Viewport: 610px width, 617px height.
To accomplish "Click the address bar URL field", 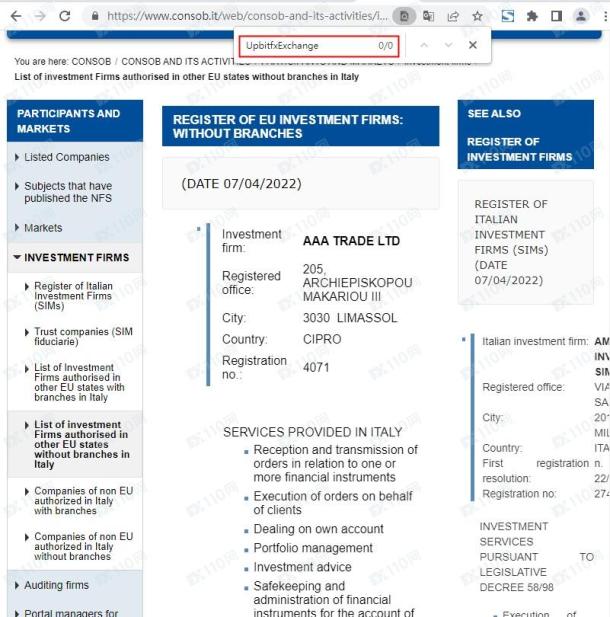I will click(x=247, y=16).
